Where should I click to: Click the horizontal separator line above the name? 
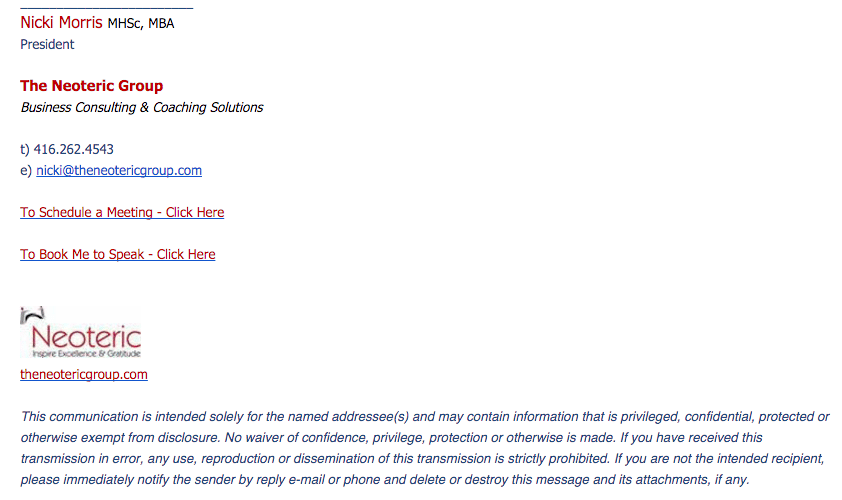106,8
